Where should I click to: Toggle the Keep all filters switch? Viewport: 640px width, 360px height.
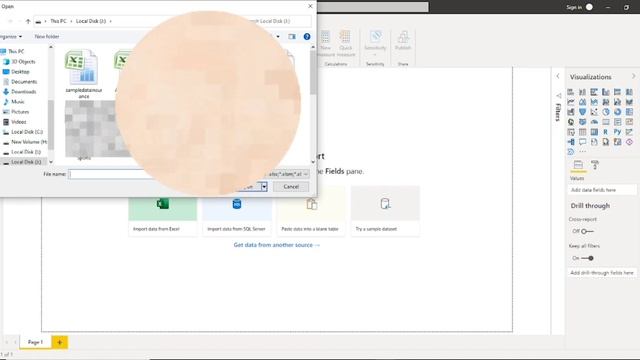coord(588,258)
